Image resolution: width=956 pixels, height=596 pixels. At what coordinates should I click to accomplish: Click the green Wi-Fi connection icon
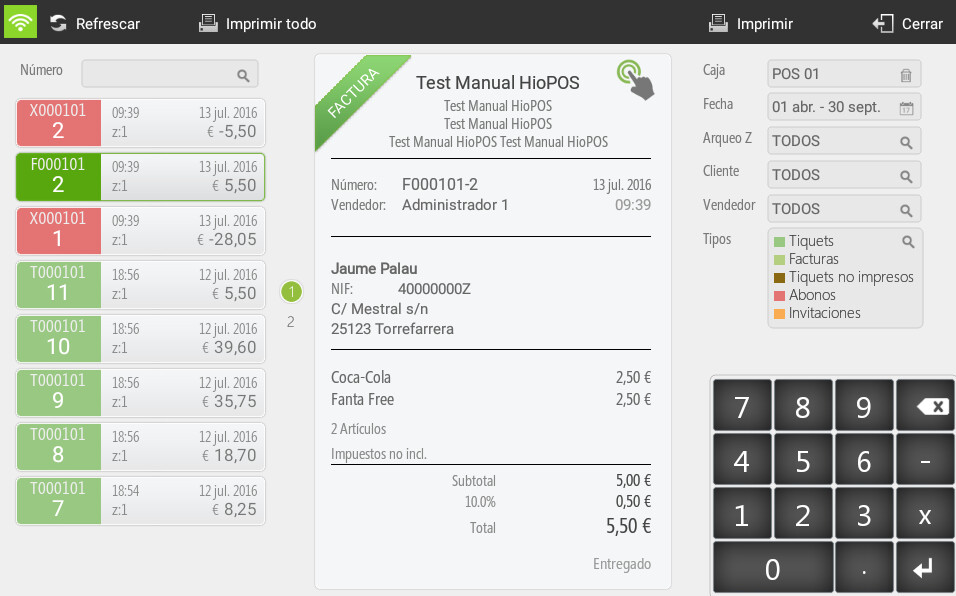[21, 22]
